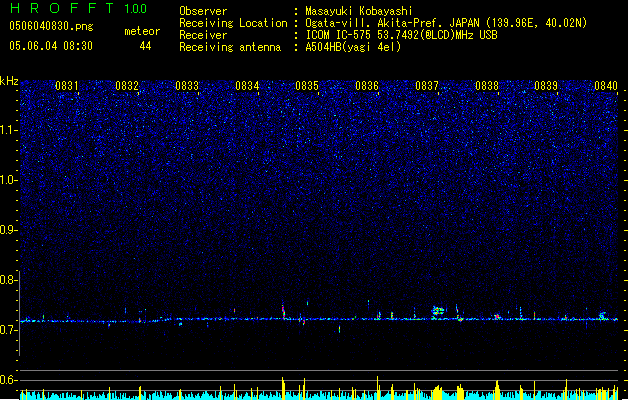
Task: Click the 0831 time marker
Action: coord(67,86)
